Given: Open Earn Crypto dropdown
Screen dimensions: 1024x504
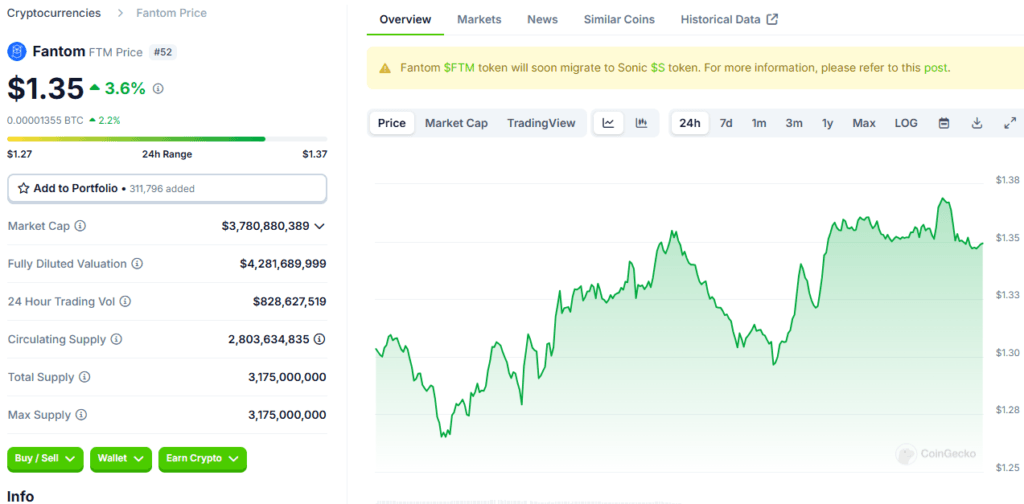Looking at the screenshot, I should (x=202, y=459).
